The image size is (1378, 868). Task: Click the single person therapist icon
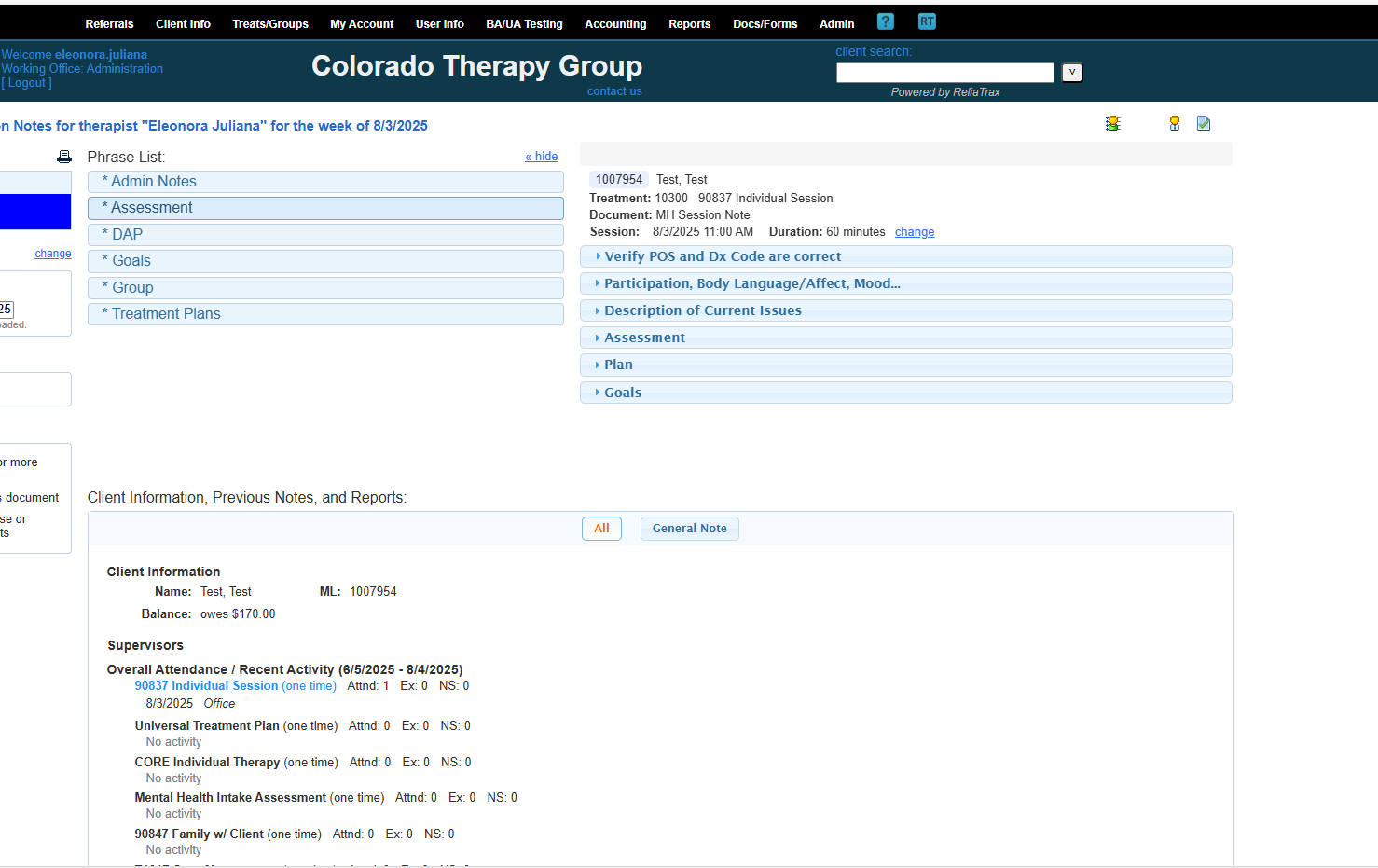pyautogui.click(x=1175, y=123)
